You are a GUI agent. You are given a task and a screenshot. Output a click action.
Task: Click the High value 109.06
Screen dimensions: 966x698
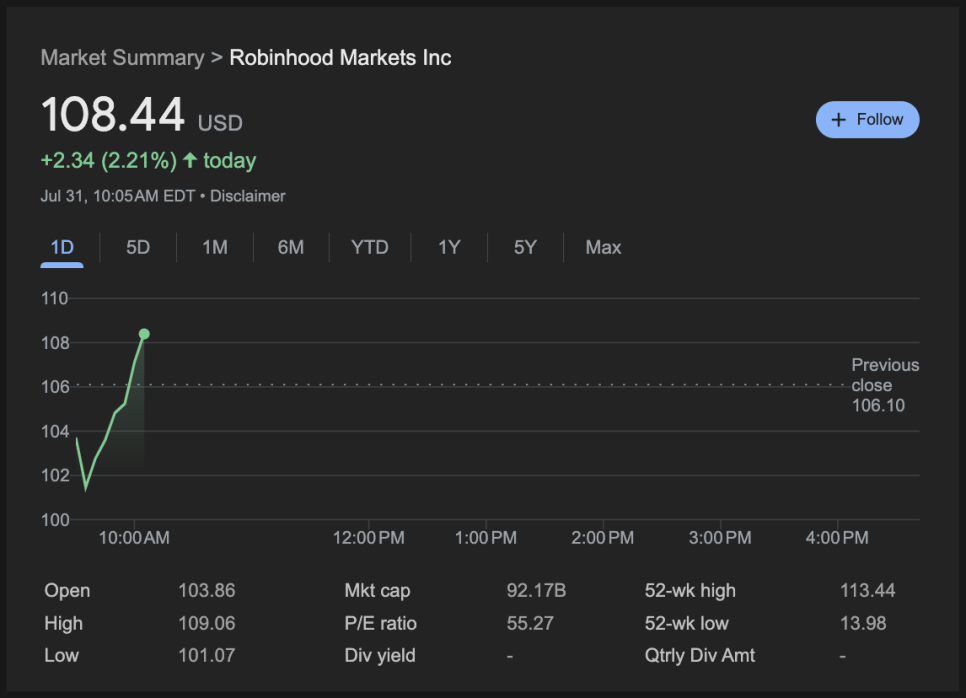(x=207, y=623)
